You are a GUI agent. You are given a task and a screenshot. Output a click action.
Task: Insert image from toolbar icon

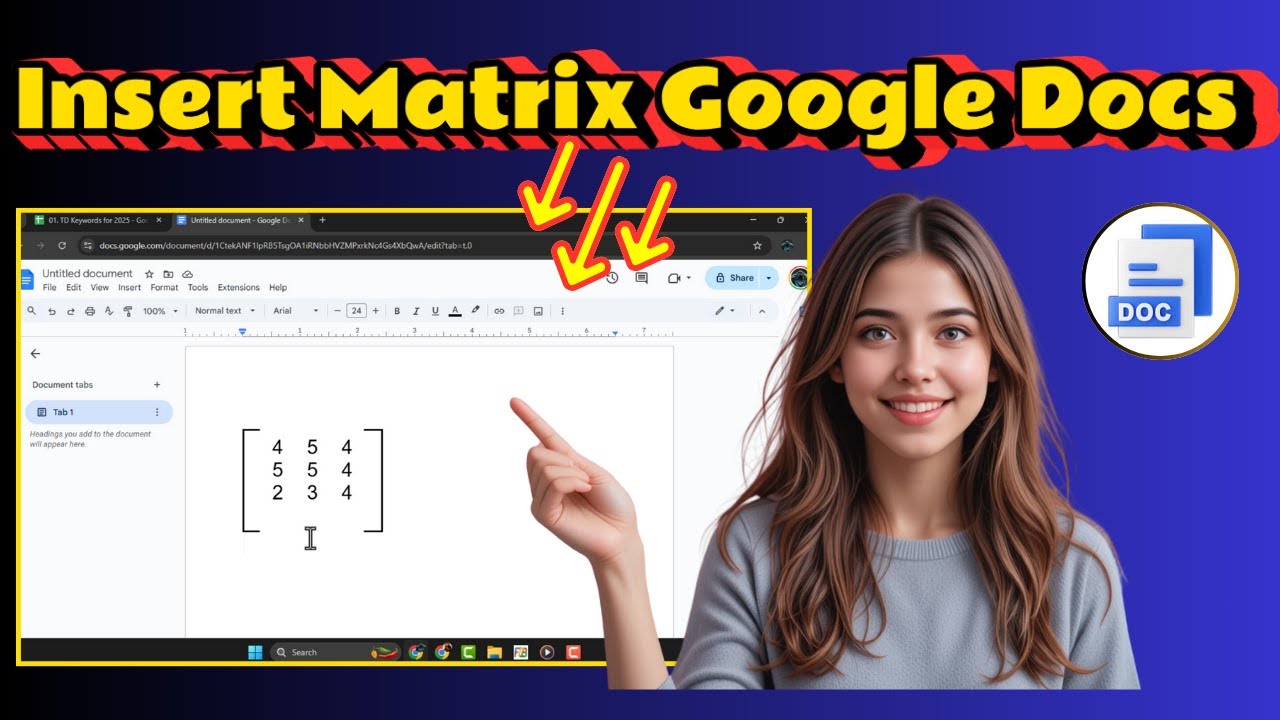(538, 311)
